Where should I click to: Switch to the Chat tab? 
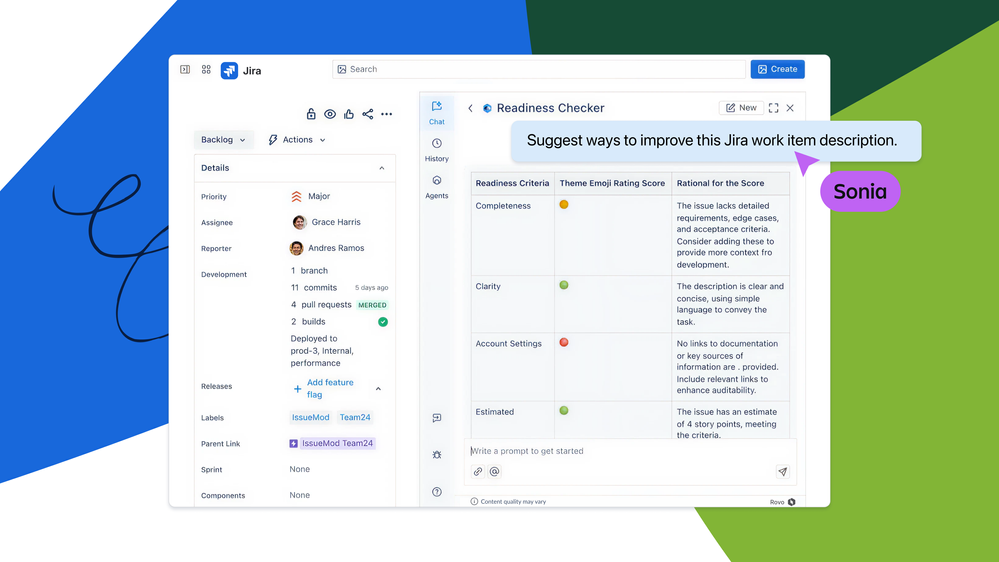tap(436, 113)
